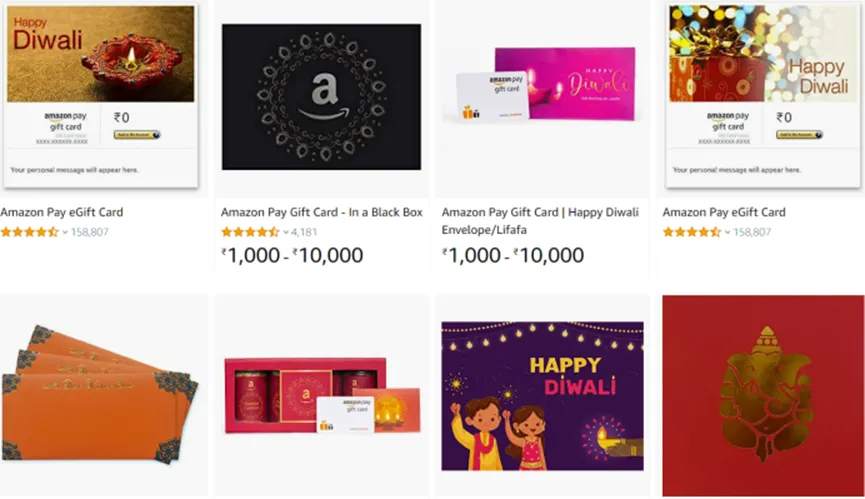Click the Amazon Pay Gift Card - In a Black Box title
Viewport: 865px width, 499px height.
tap(322, 212)
